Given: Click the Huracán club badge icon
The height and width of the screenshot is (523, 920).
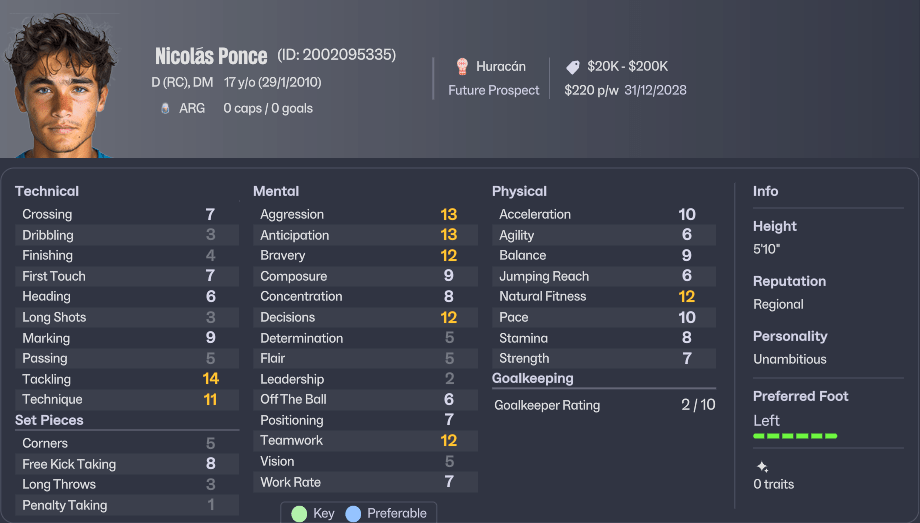Looking at the screenshot, I should point(462,67).
